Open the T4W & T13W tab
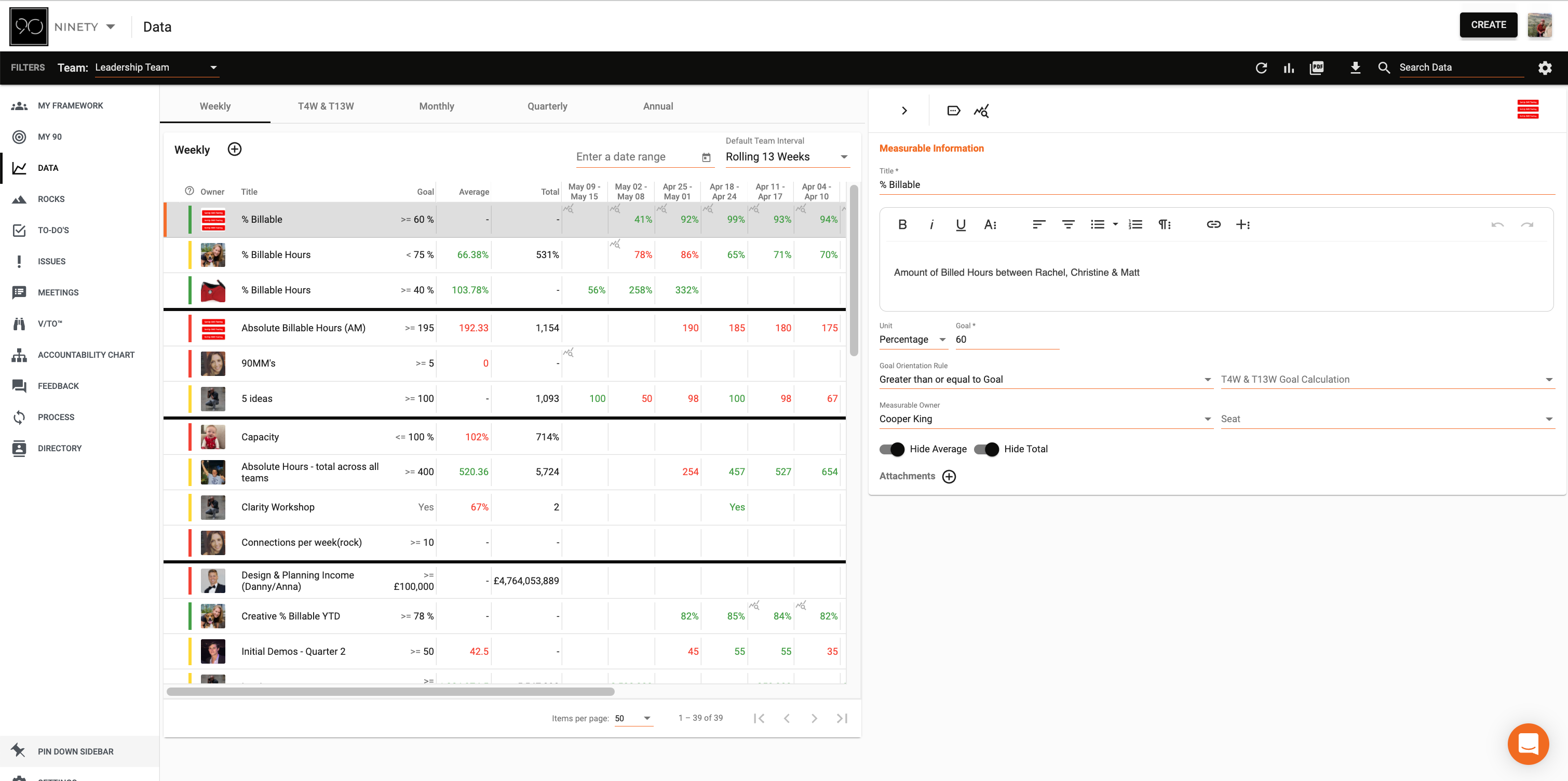1568x781 pixels. pyautogui.click(x=326, y=106)
